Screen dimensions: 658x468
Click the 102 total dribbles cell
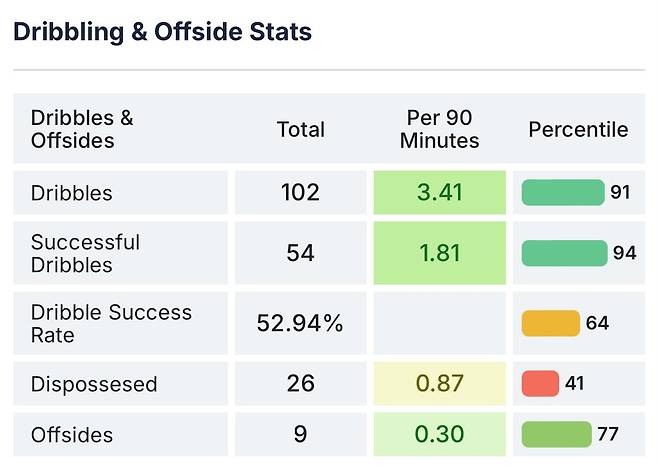(300, 192)
